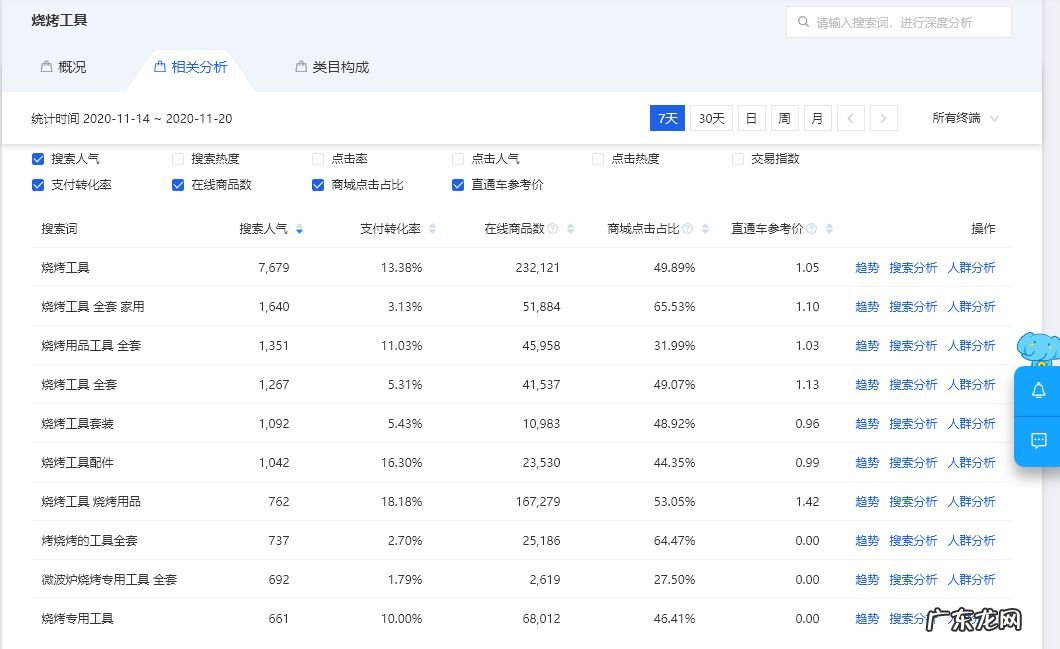Viewport: 1060px width, 649px height.
Task: Click the question mark next to 直通车参考价
Action: pyautogui.click(x=810, y=228)
